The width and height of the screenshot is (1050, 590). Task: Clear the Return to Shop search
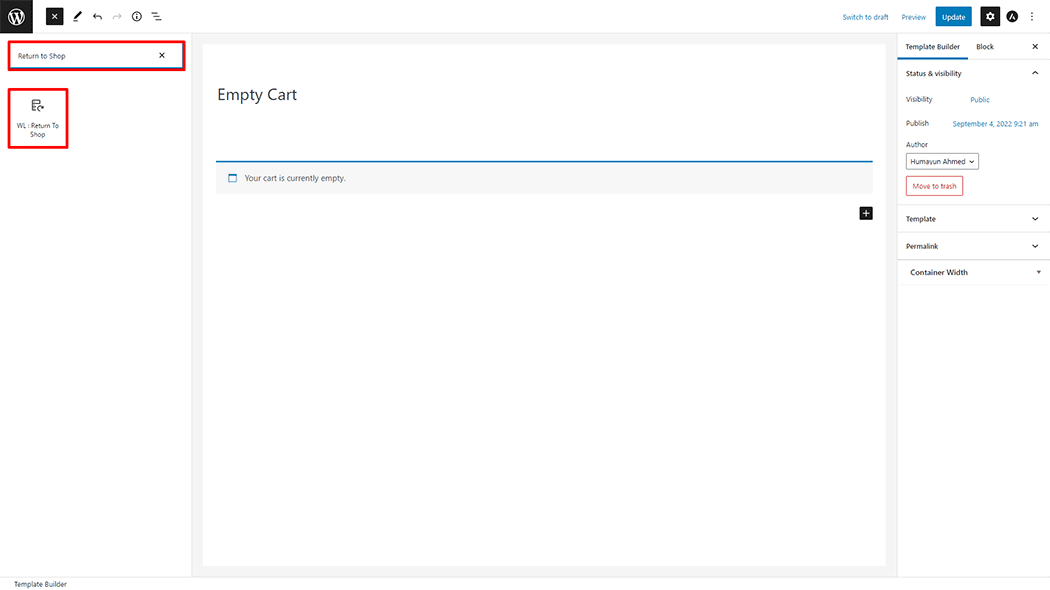[x=162, y=56]
